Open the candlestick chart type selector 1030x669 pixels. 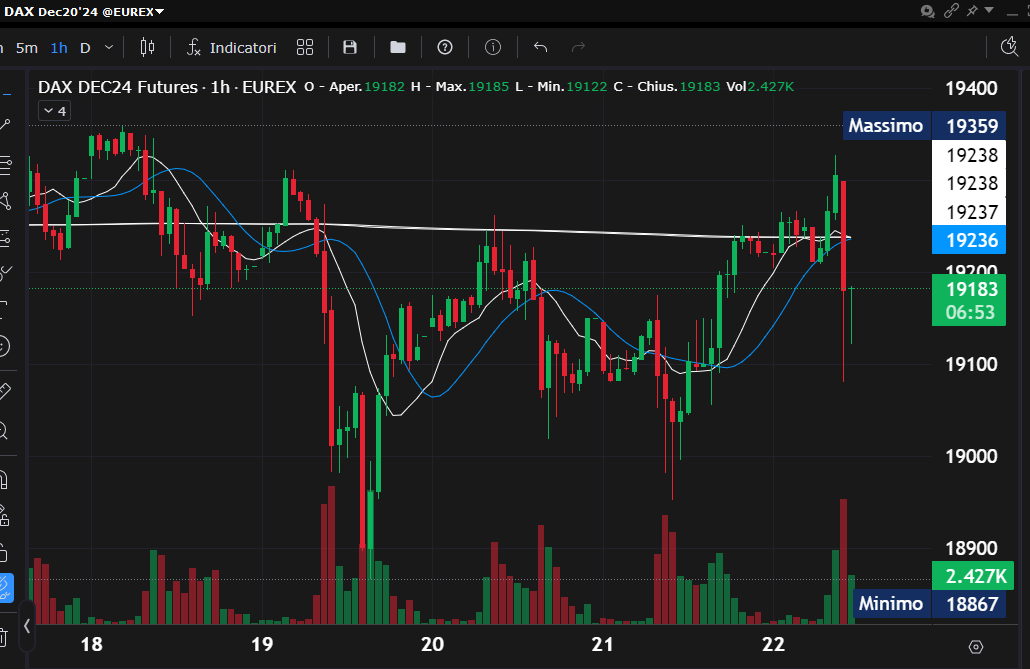148,47
